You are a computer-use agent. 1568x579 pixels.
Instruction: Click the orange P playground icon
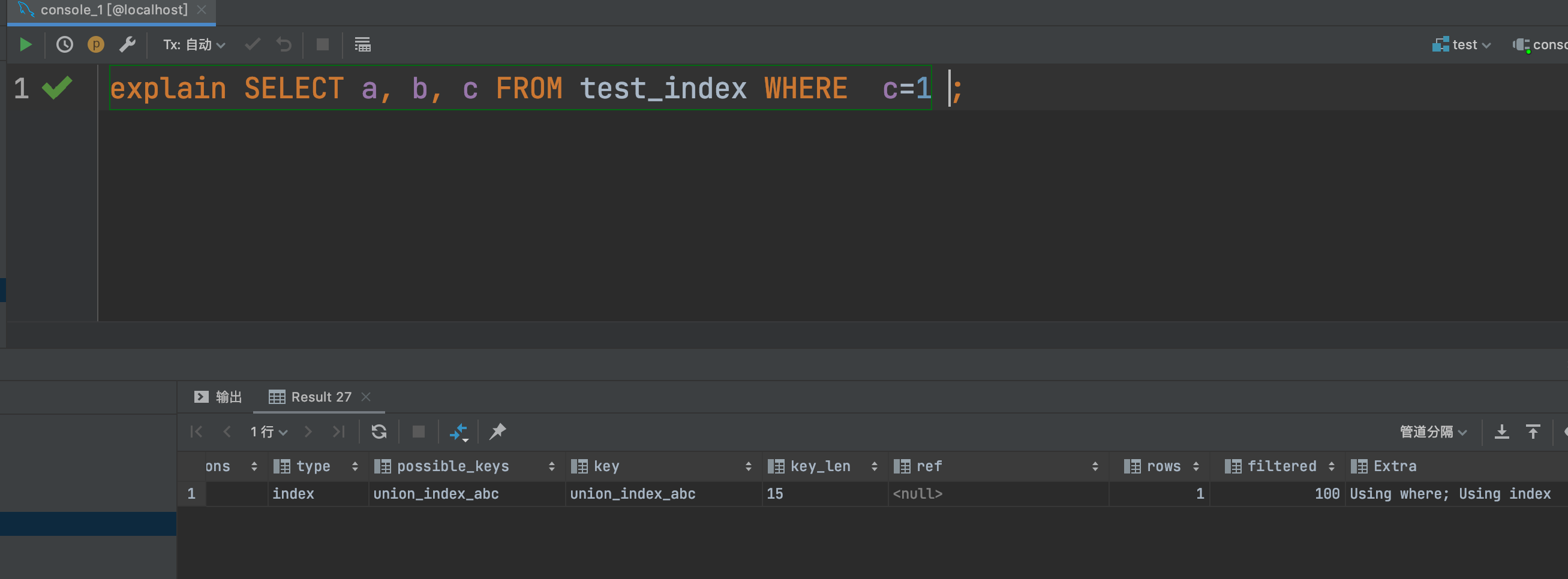[x=95, y=44]
